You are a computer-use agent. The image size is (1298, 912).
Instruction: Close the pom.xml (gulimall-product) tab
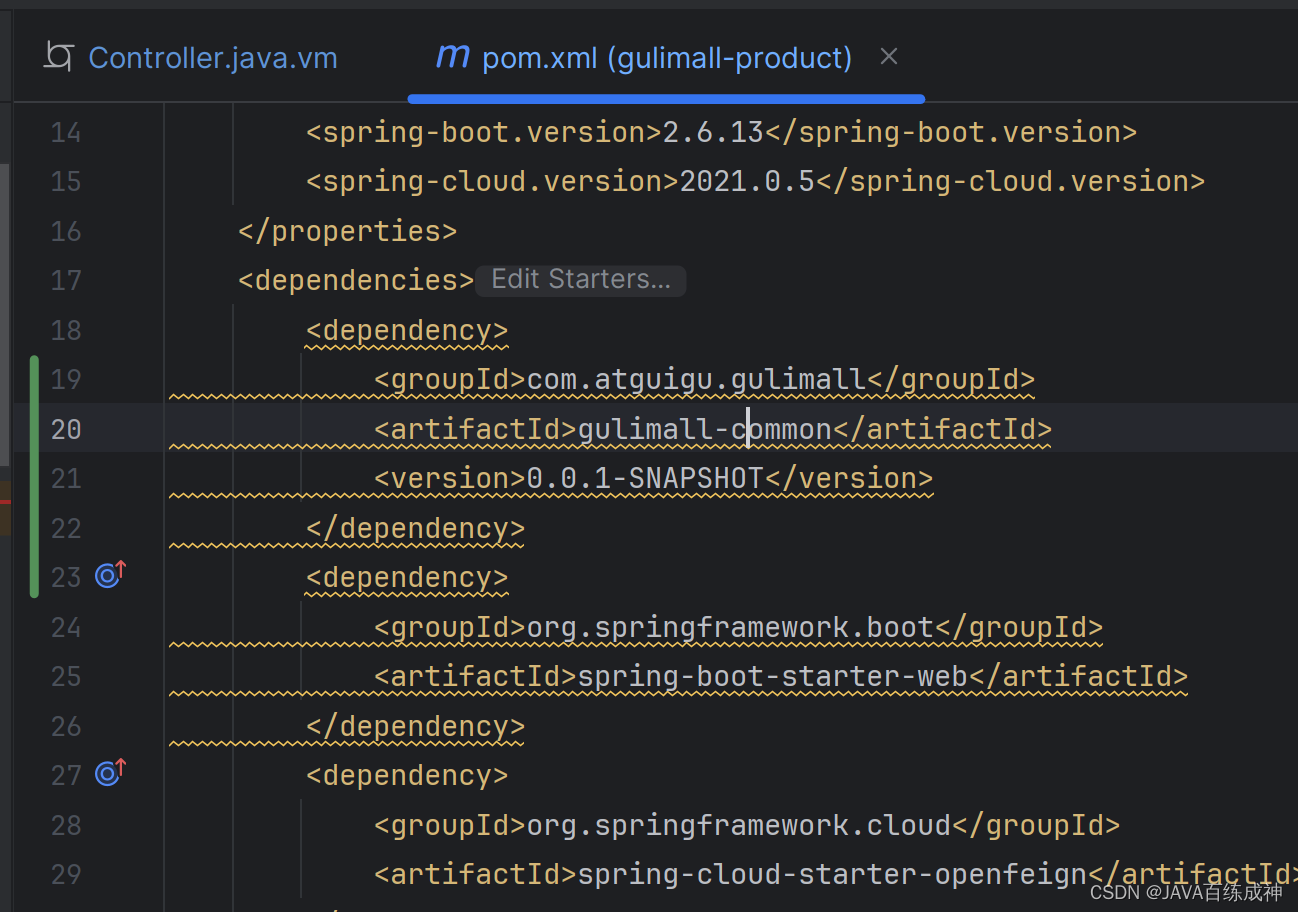coord(888,57)
